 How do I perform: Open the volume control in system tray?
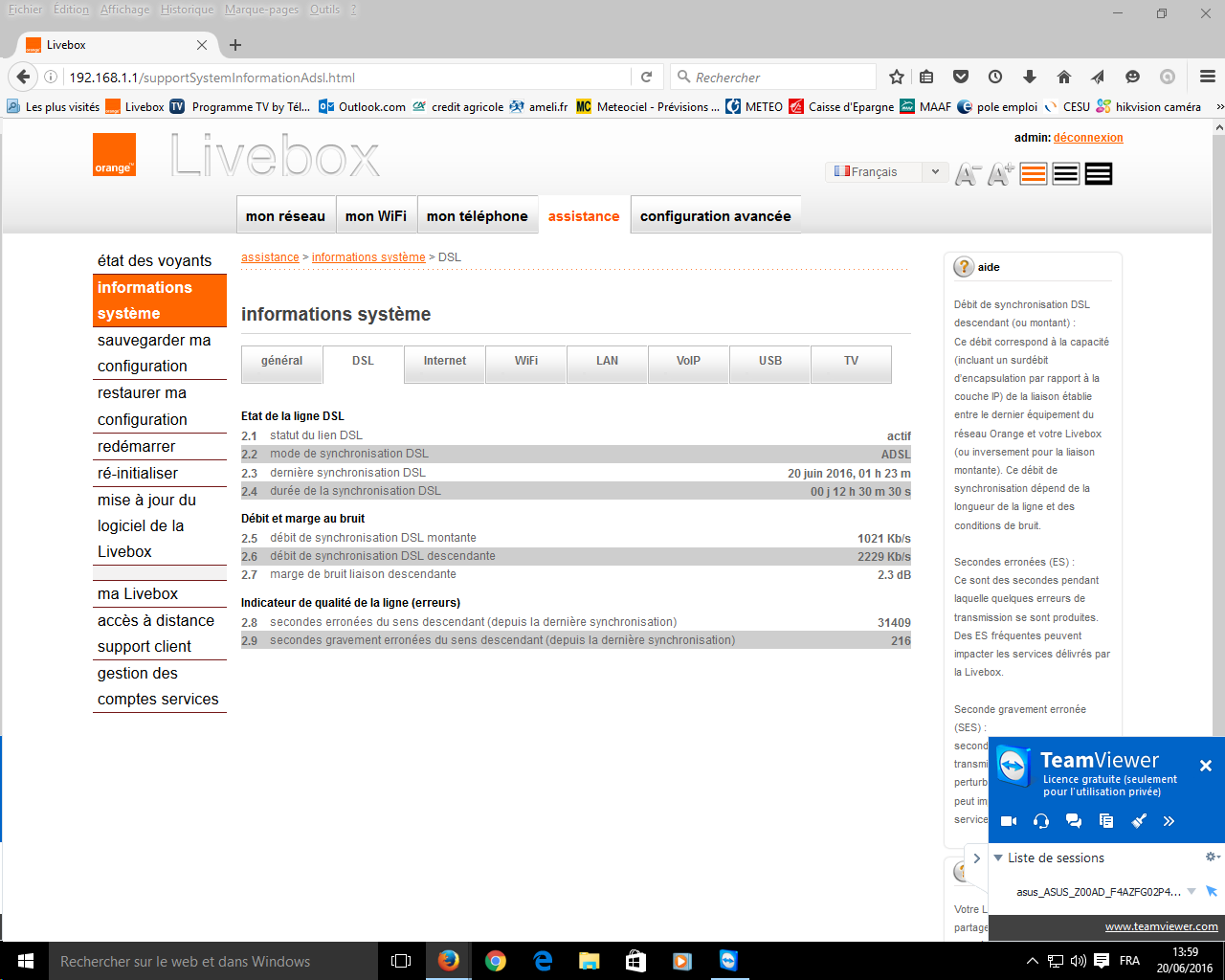point(1079,961)
